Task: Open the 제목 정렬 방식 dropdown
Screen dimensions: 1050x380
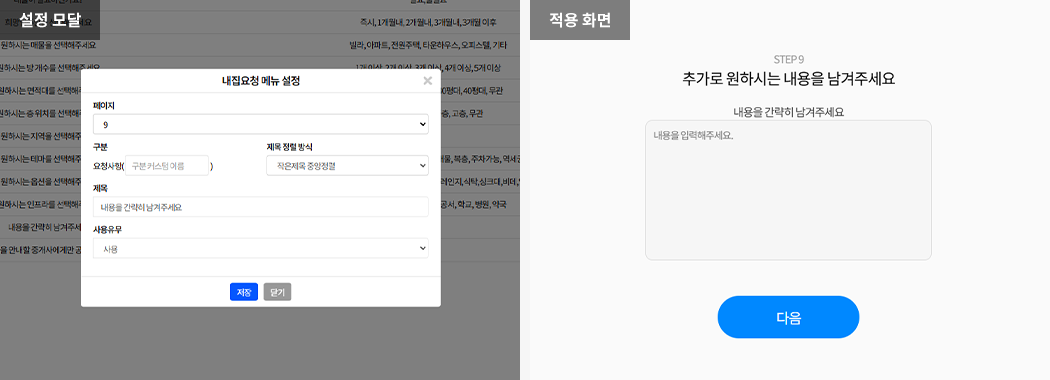Action: (x=348, y=166)
